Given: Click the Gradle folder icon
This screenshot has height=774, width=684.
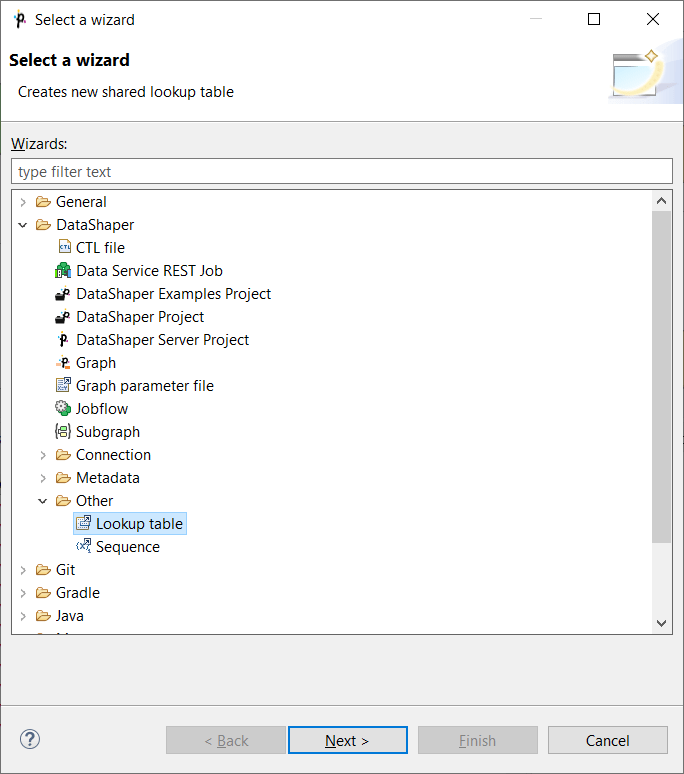Looking at the screenshot, I should (43, 593).
